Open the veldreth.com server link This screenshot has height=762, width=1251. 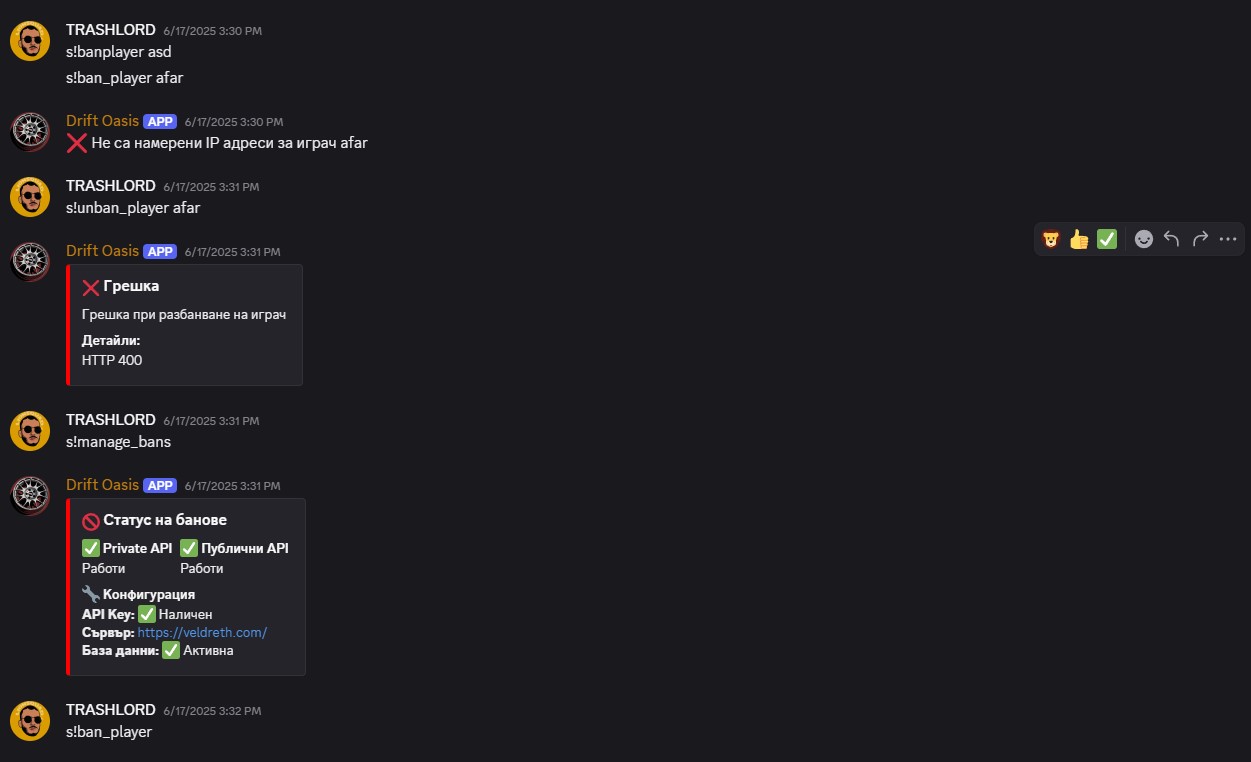coord(202,633)
